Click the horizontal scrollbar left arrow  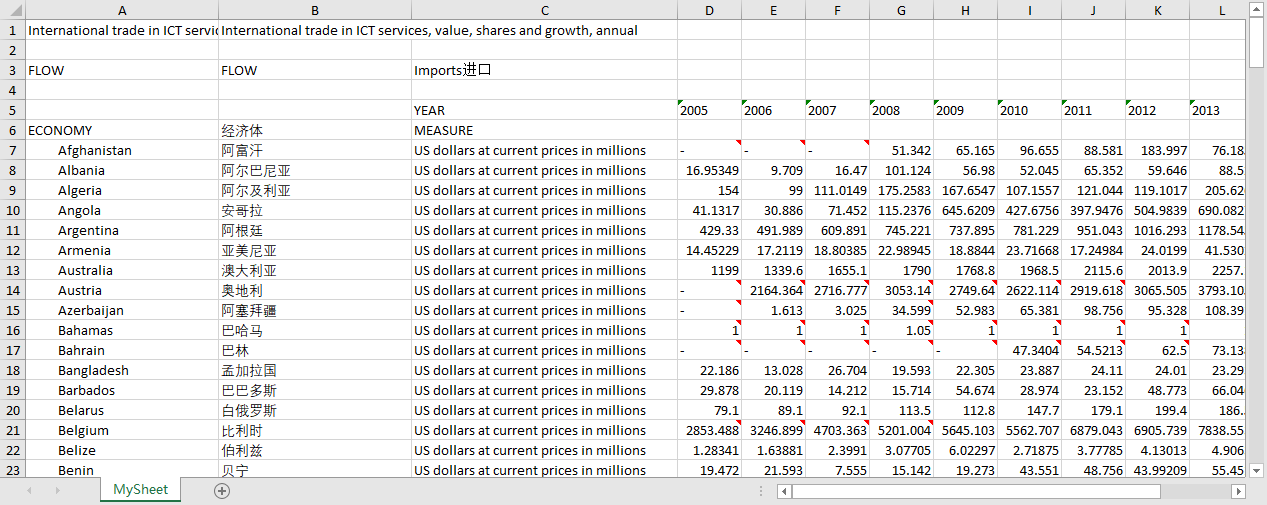point(785,491)
